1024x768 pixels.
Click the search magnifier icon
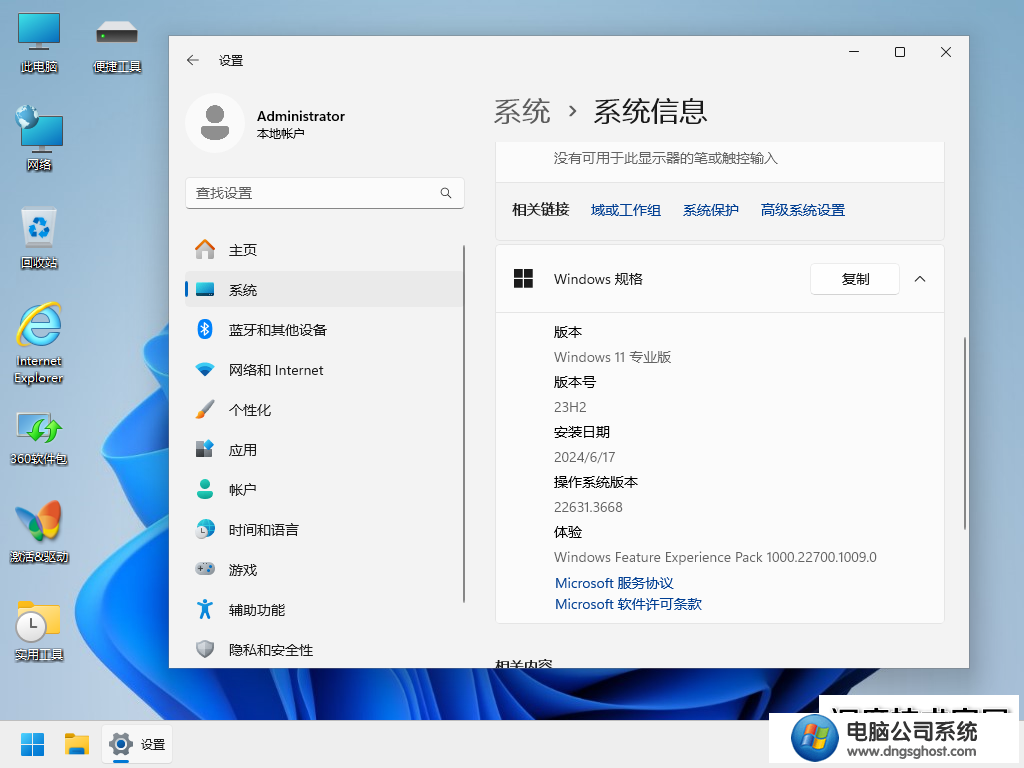tap(446, 193)
